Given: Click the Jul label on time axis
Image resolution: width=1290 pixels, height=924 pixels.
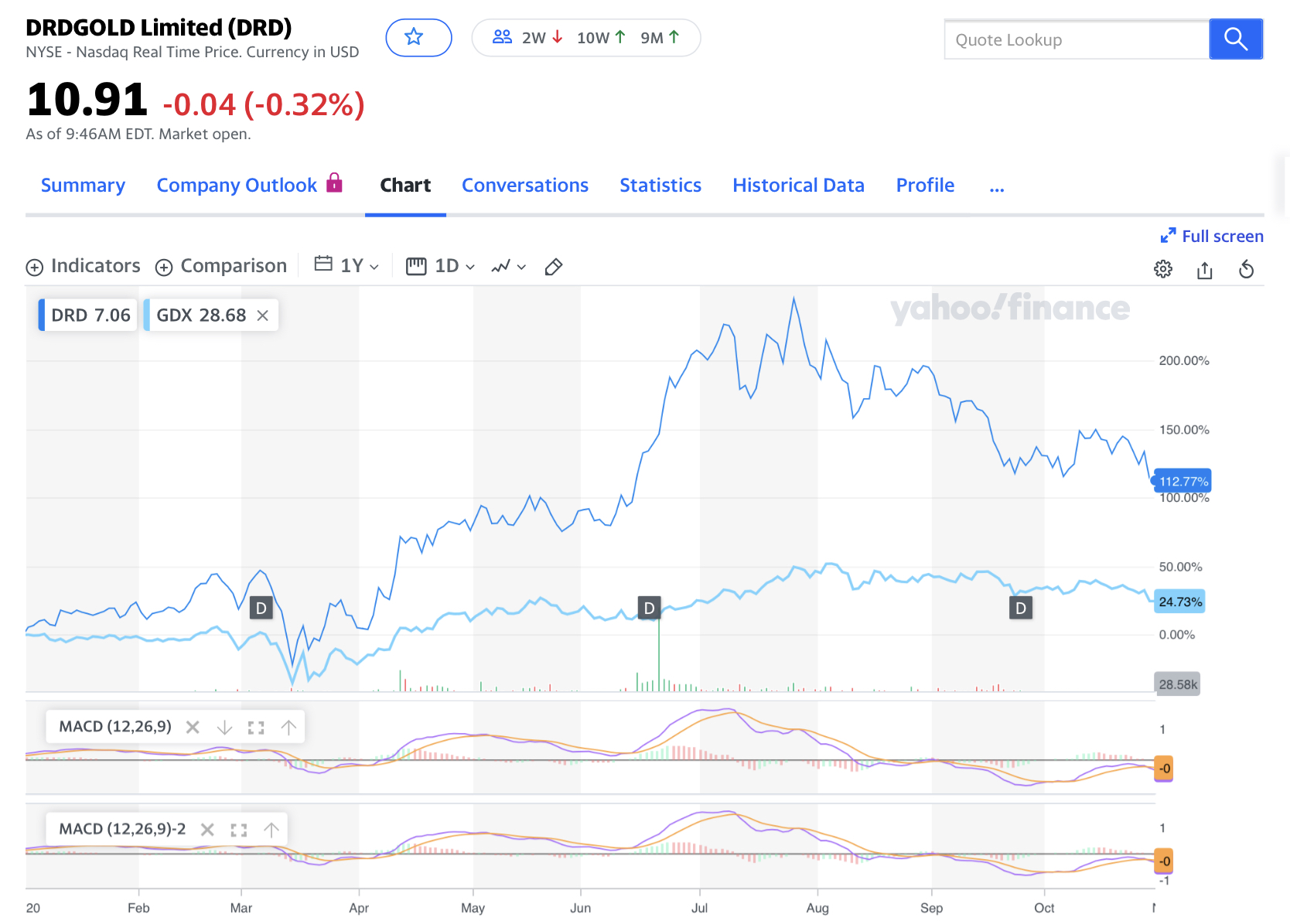Looking at the screenshot, I should [699, 908].
